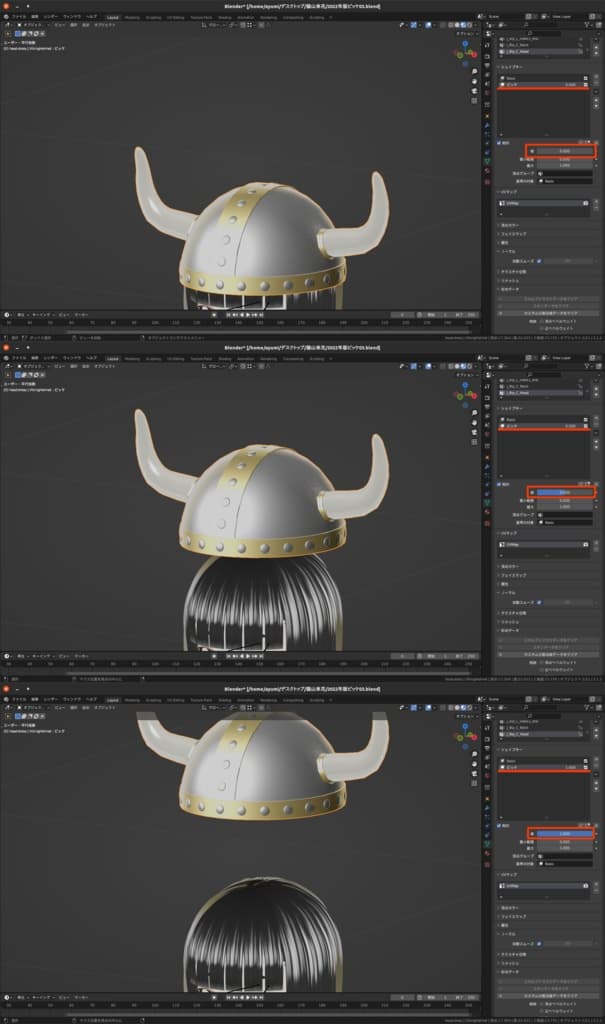
Task: Select the first radio option under 形状データ, top panel
Action: (x=543, y=321)
